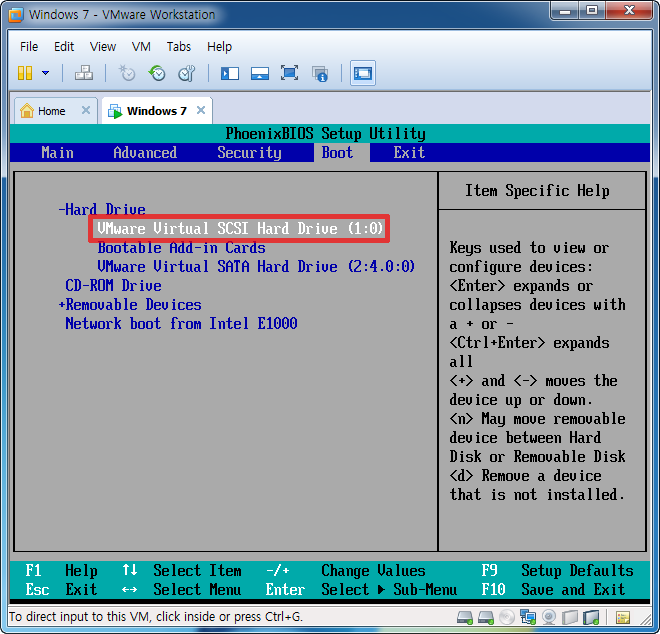
Task: Click the Select Menu footer label
Action: click(x=197, y=589)
